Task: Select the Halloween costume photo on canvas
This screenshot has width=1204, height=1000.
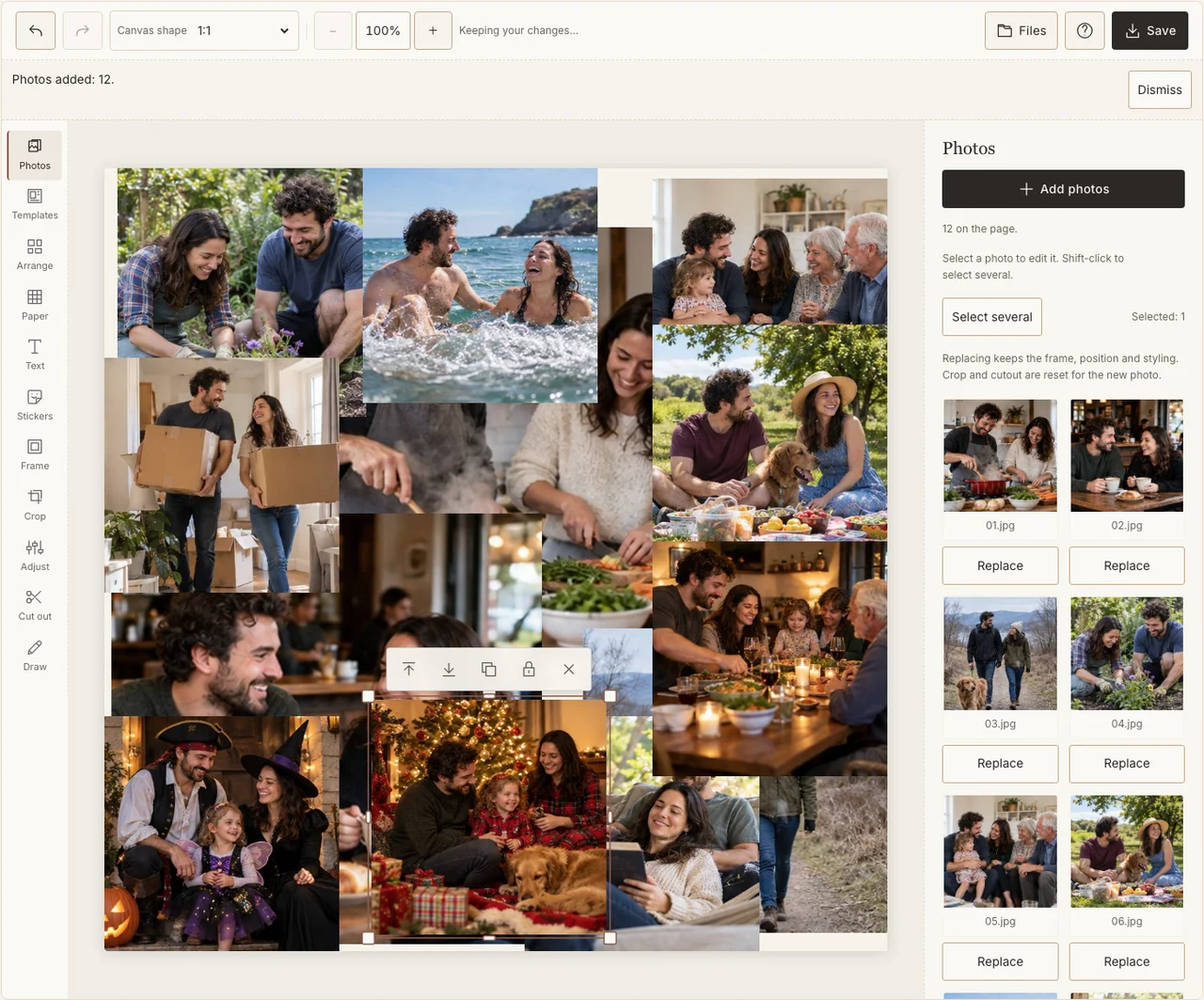Action: coord(222,833)
